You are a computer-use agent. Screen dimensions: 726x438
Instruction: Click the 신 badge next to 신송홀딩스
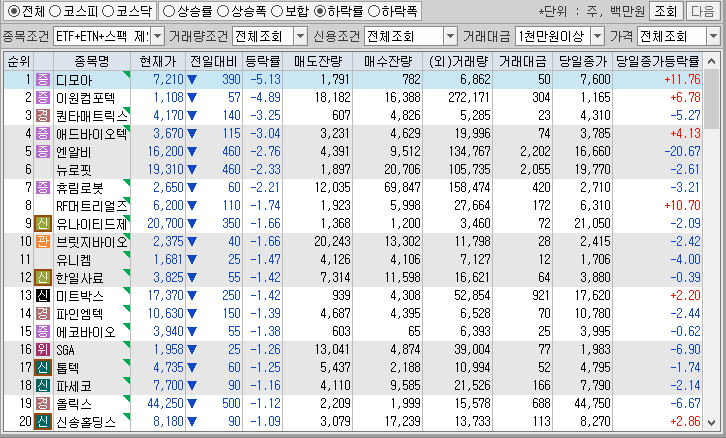(43, 422)
